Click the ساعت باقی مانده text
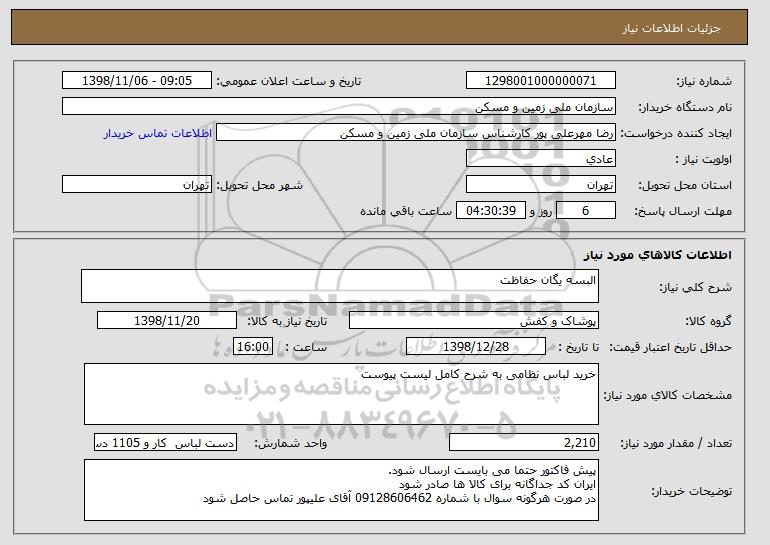The width and height of the screenshot is (770, 545). 406,211
